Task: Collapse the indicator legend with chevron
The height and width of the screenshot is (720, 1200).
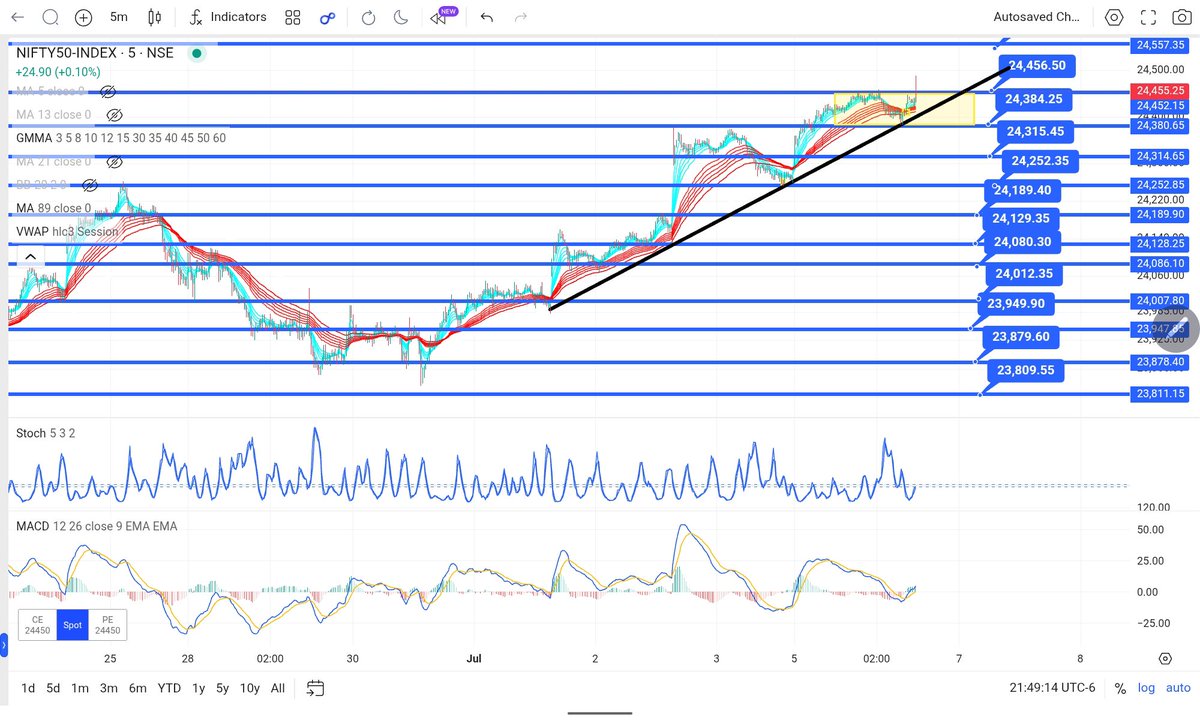Action: point(29,257)
